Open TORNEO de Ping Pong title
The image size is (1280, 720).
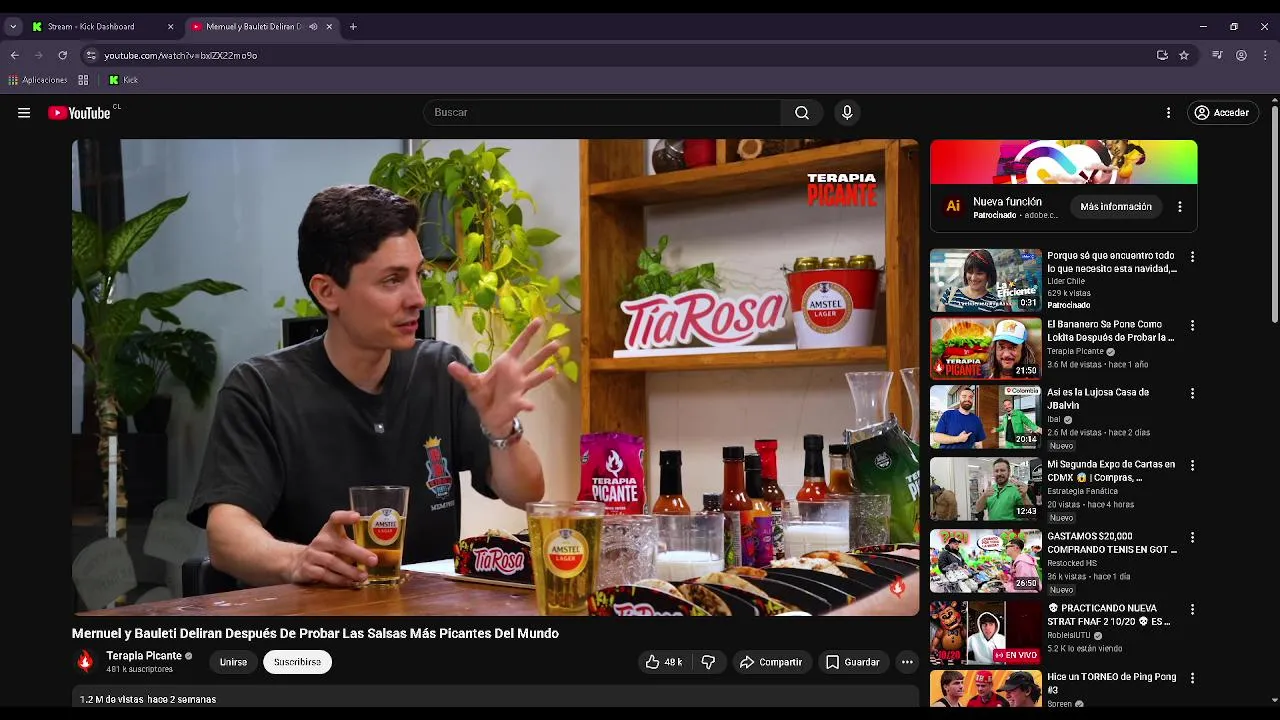click(x=1111, y=683)
